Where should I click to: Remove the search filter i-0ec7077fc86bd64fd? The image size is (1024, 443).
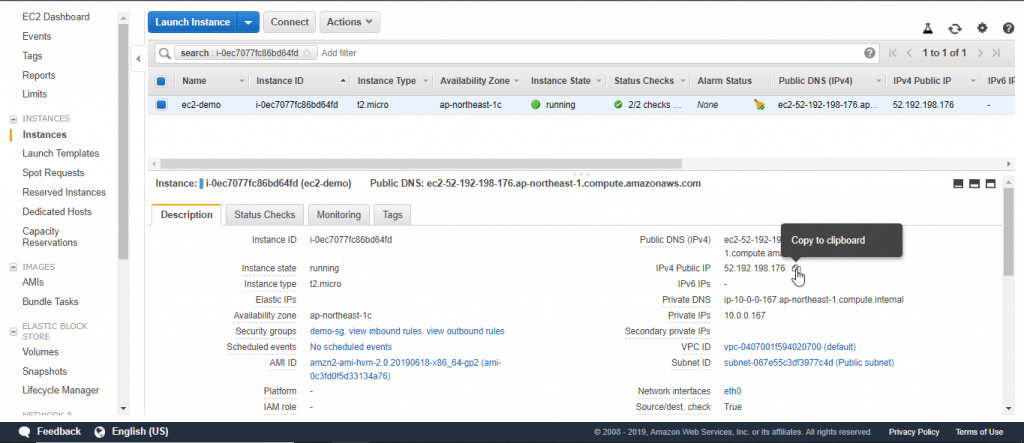(x=307, y=53)
